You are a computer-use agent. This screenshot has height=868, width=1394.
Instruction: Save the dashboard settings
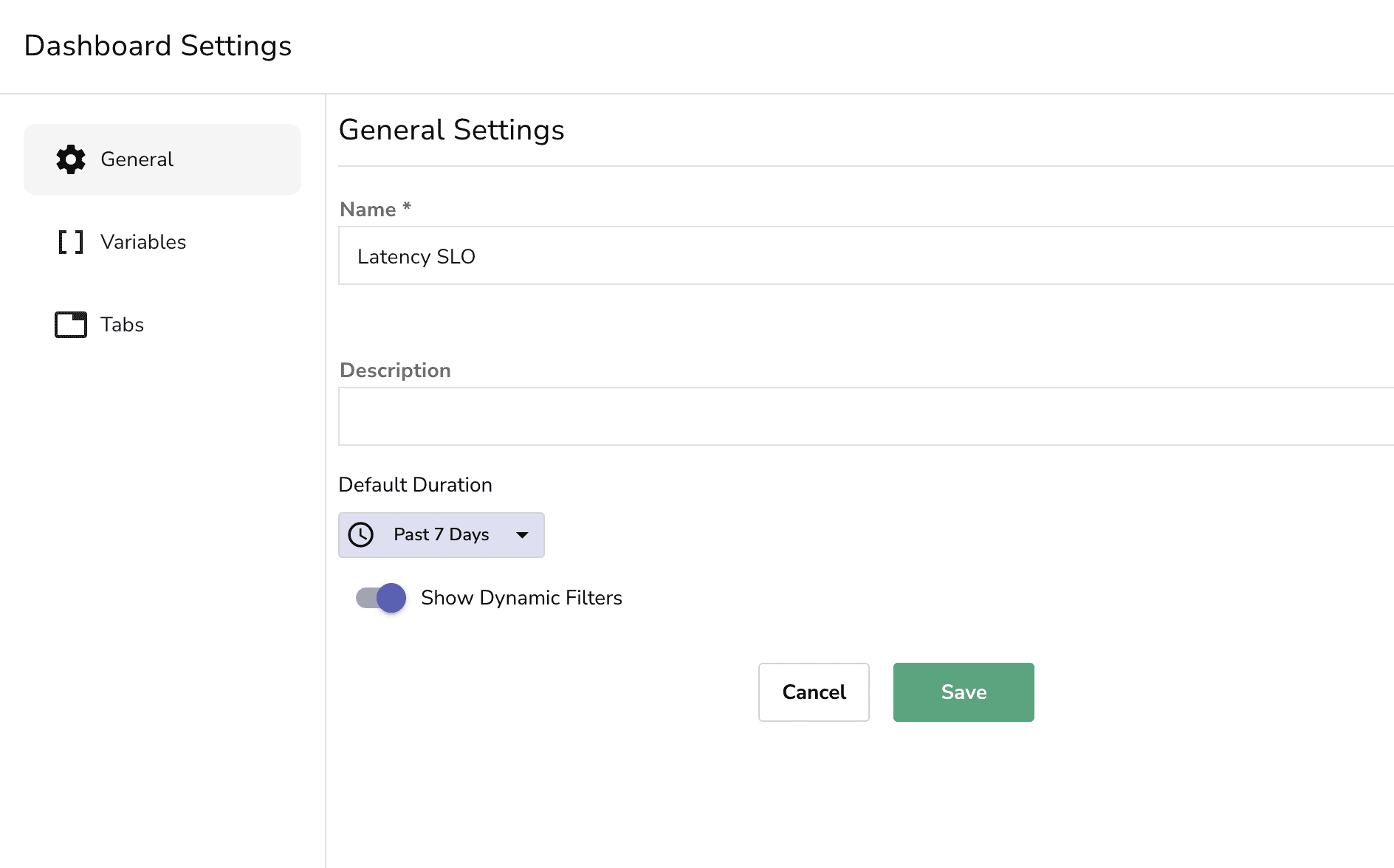(963, 692)
